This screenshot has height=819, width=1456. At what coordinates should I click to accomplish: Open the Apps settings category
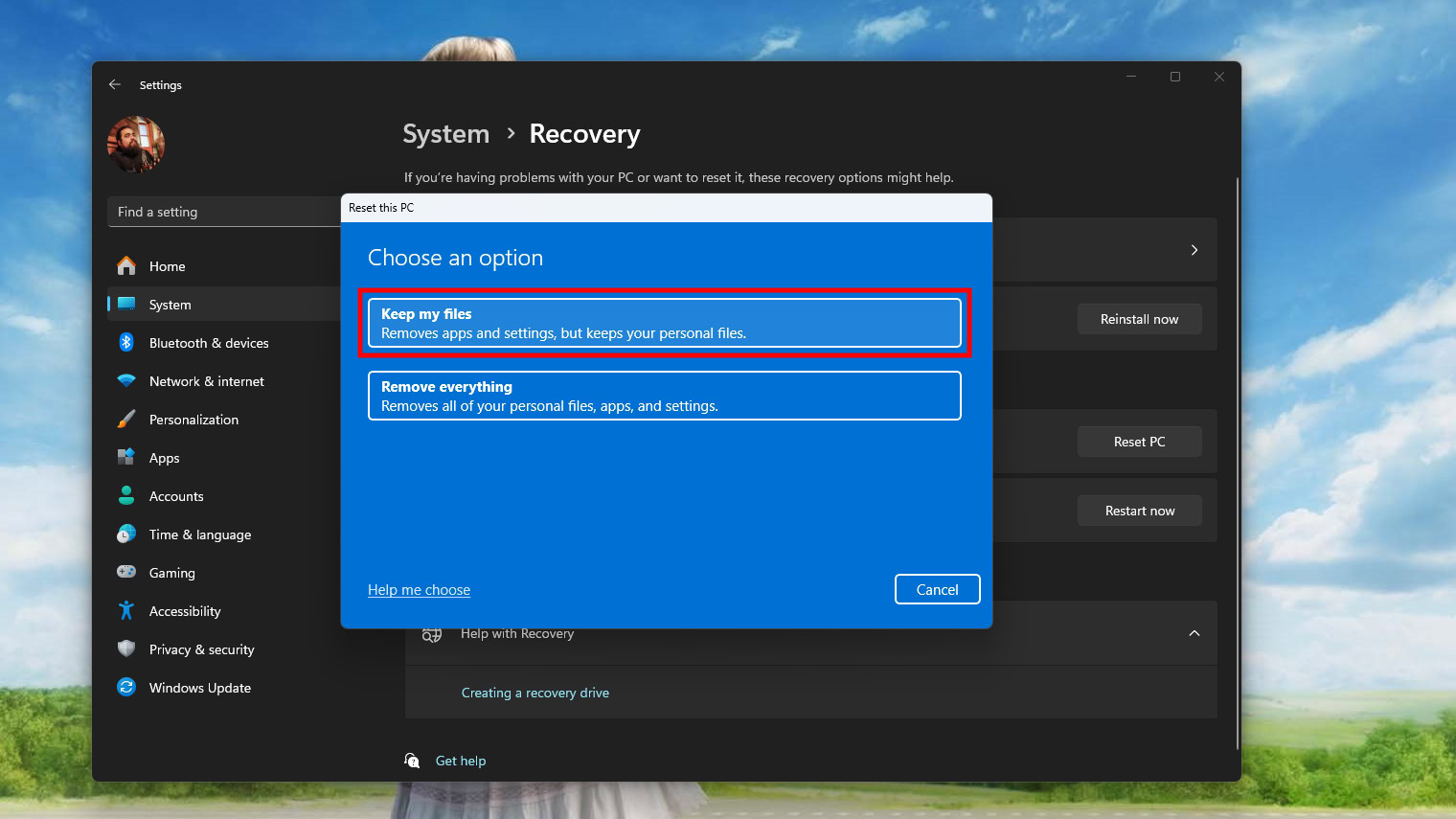tap(224, 458)
